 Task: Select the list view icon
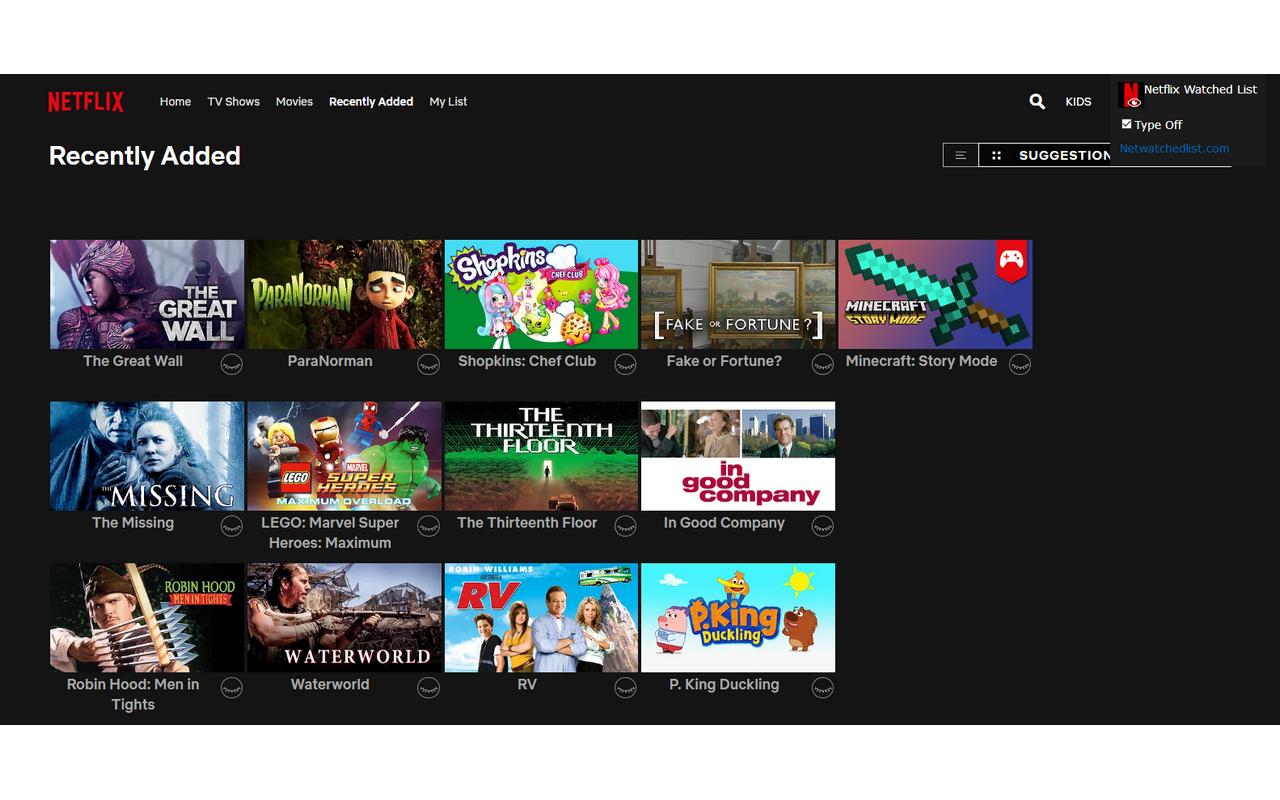pyautogui.click(x=960, y=155)
